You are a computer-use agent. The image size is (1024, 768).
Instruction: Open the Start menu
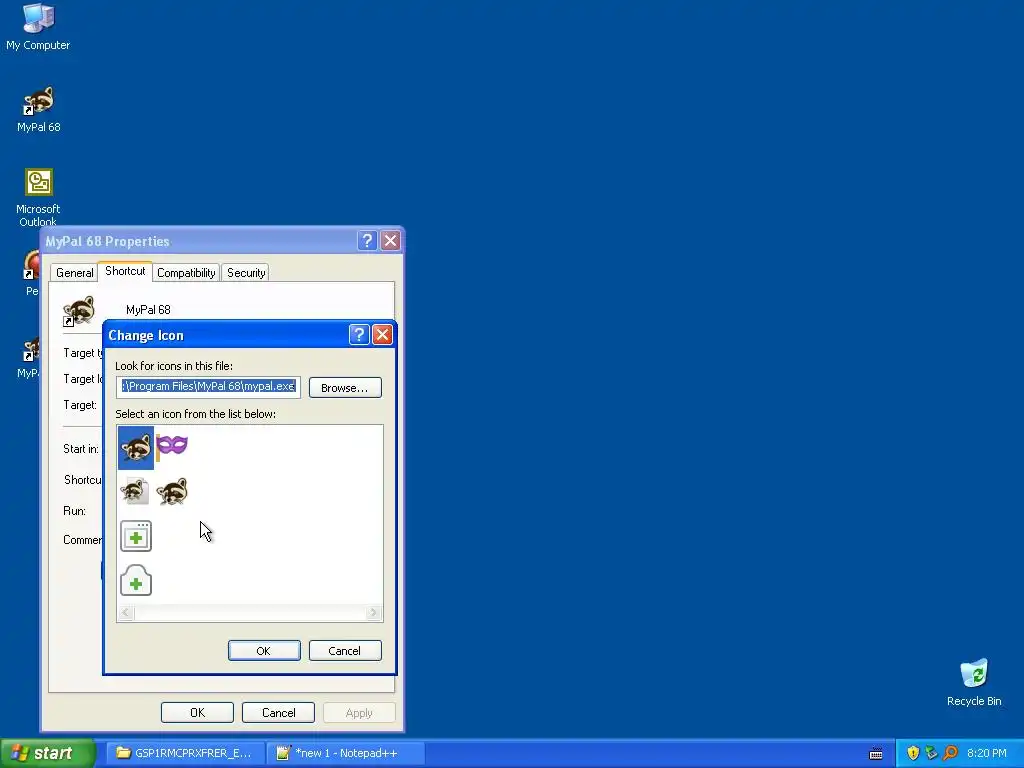(x=47, y=753)
